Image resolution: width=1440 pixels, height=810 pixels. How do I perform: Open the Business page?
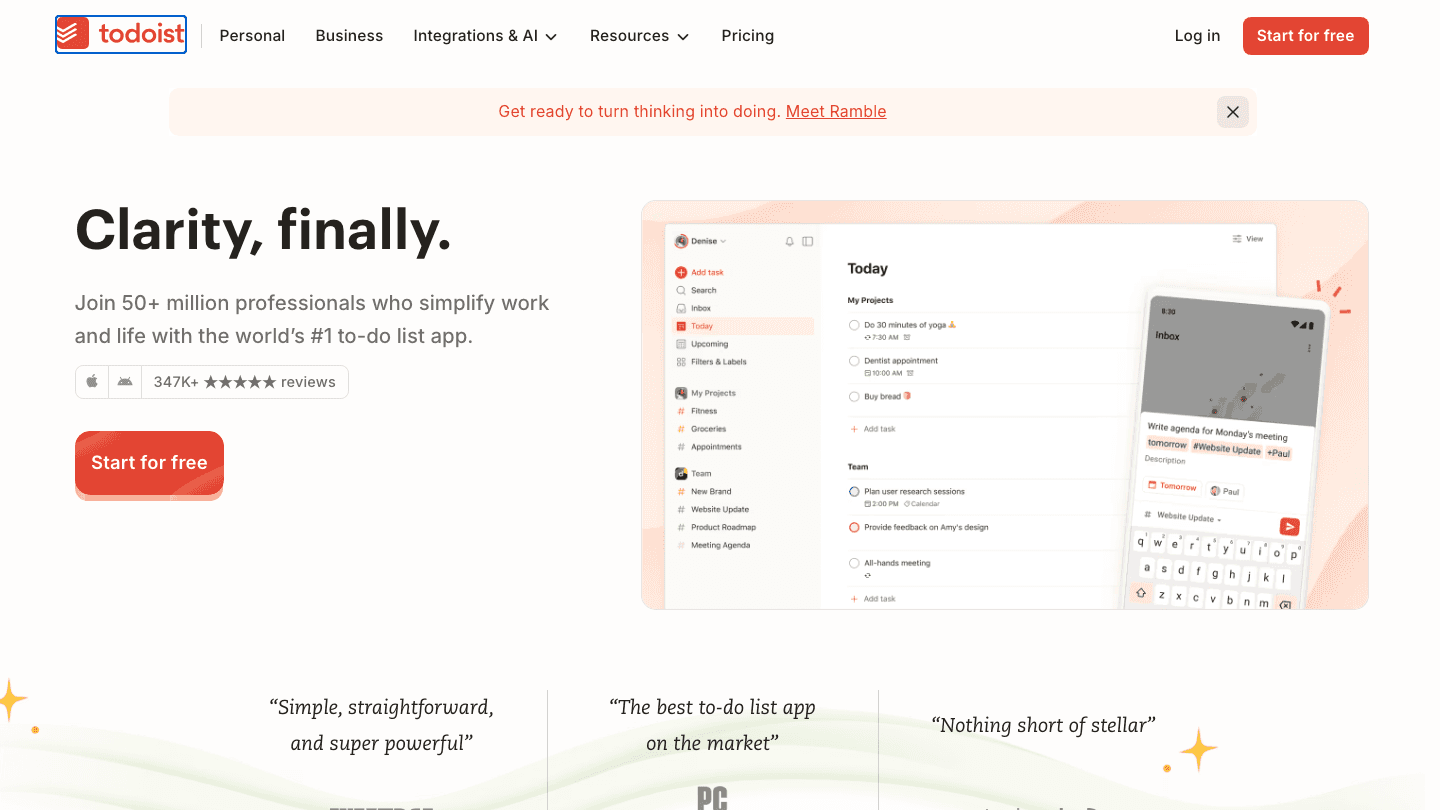(x=349, y=36)
